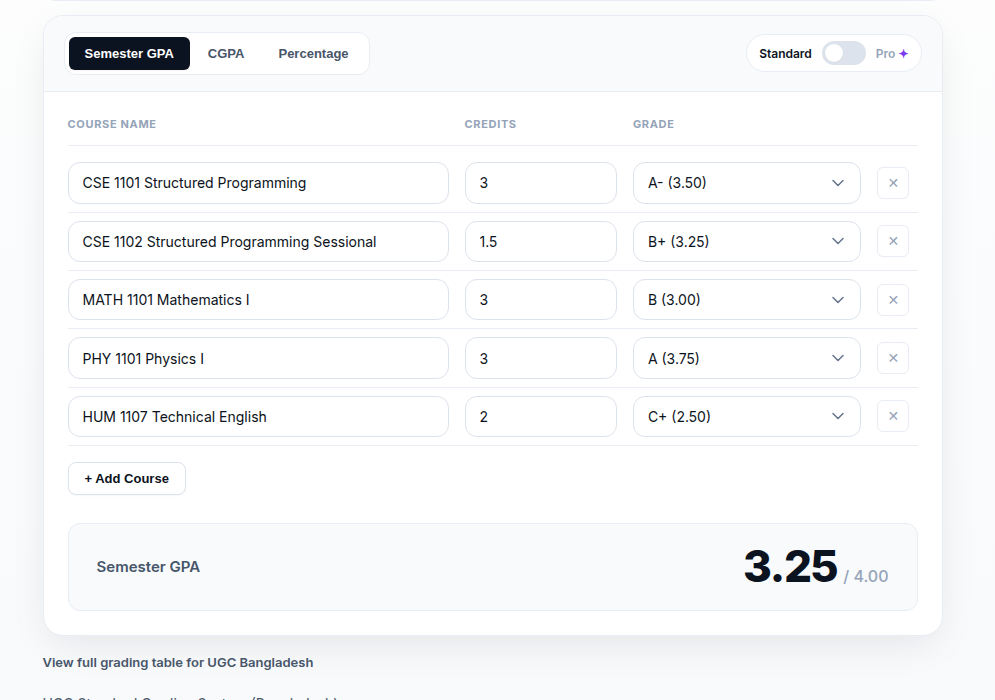Open View full grading table for UGC Bangladesh

[x=178, y=663]
